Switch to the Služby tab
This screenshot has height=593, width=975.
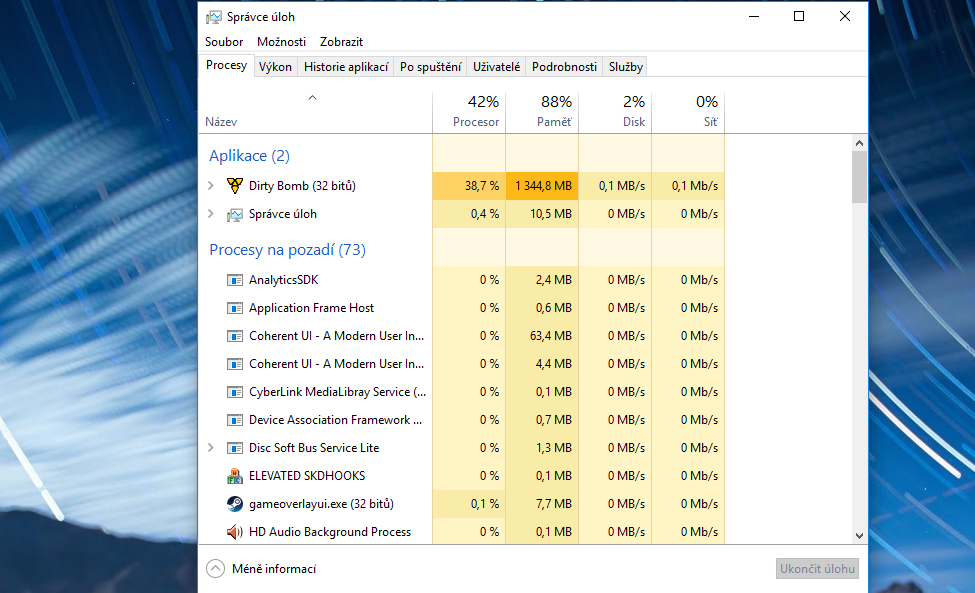[x=626, y=67]
